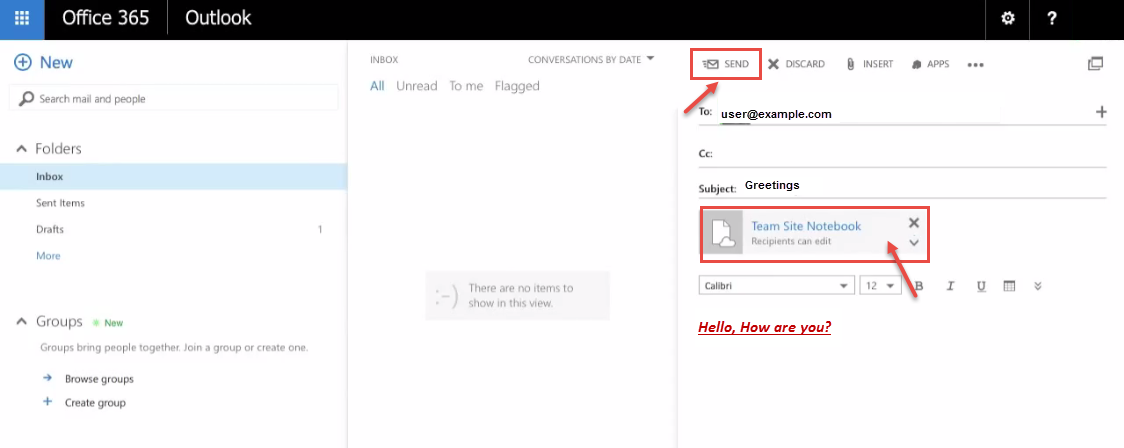
Task: Show more folders via More link
Action: click(x=48, y=256)
